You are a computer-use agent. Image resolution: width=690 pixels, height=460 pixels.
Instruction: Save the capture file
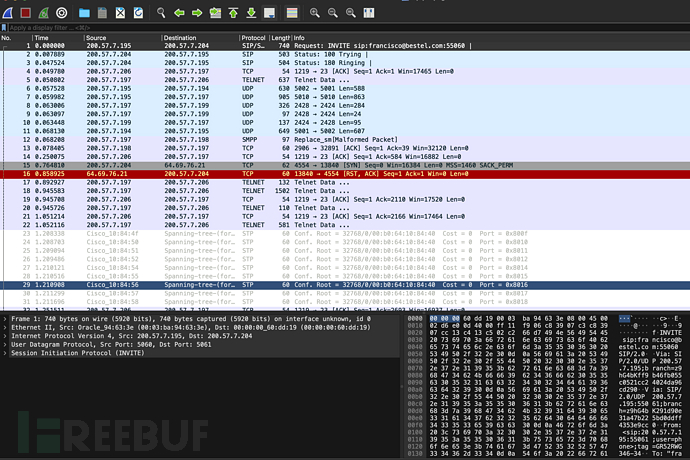pos(102,13)
